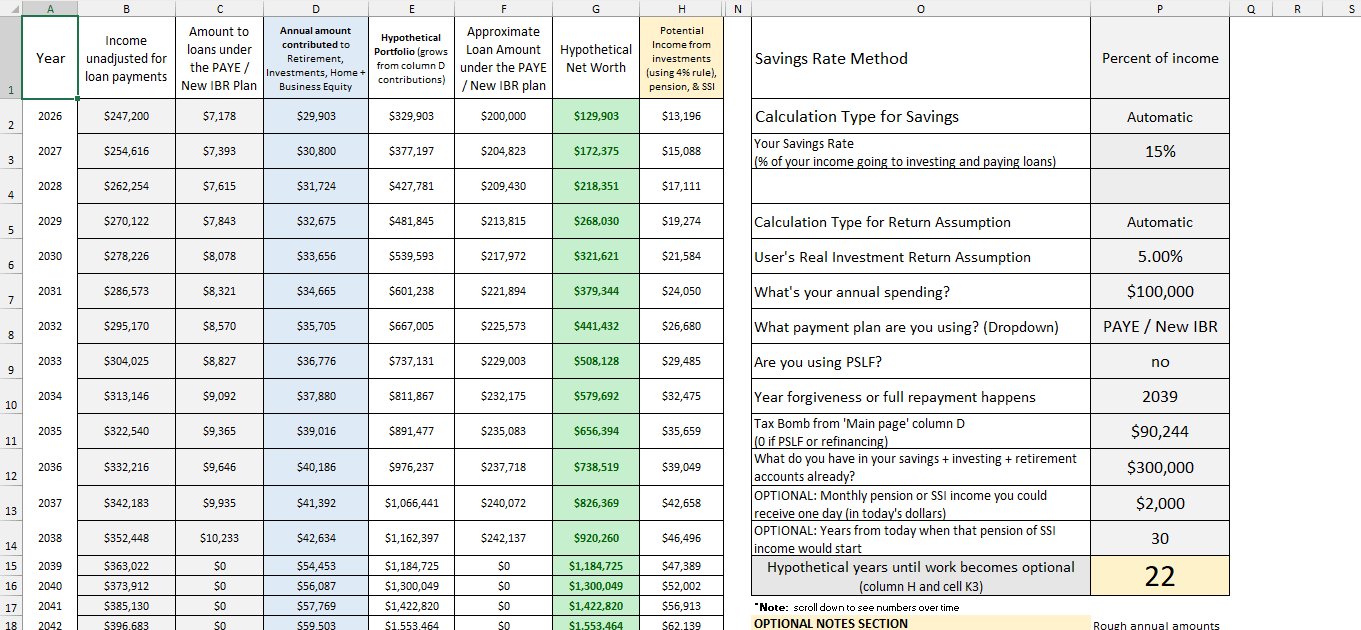Click the $2,000 monthly pension cell
This screenshot has width=1361, height=630.
[x=1159, y=503]
